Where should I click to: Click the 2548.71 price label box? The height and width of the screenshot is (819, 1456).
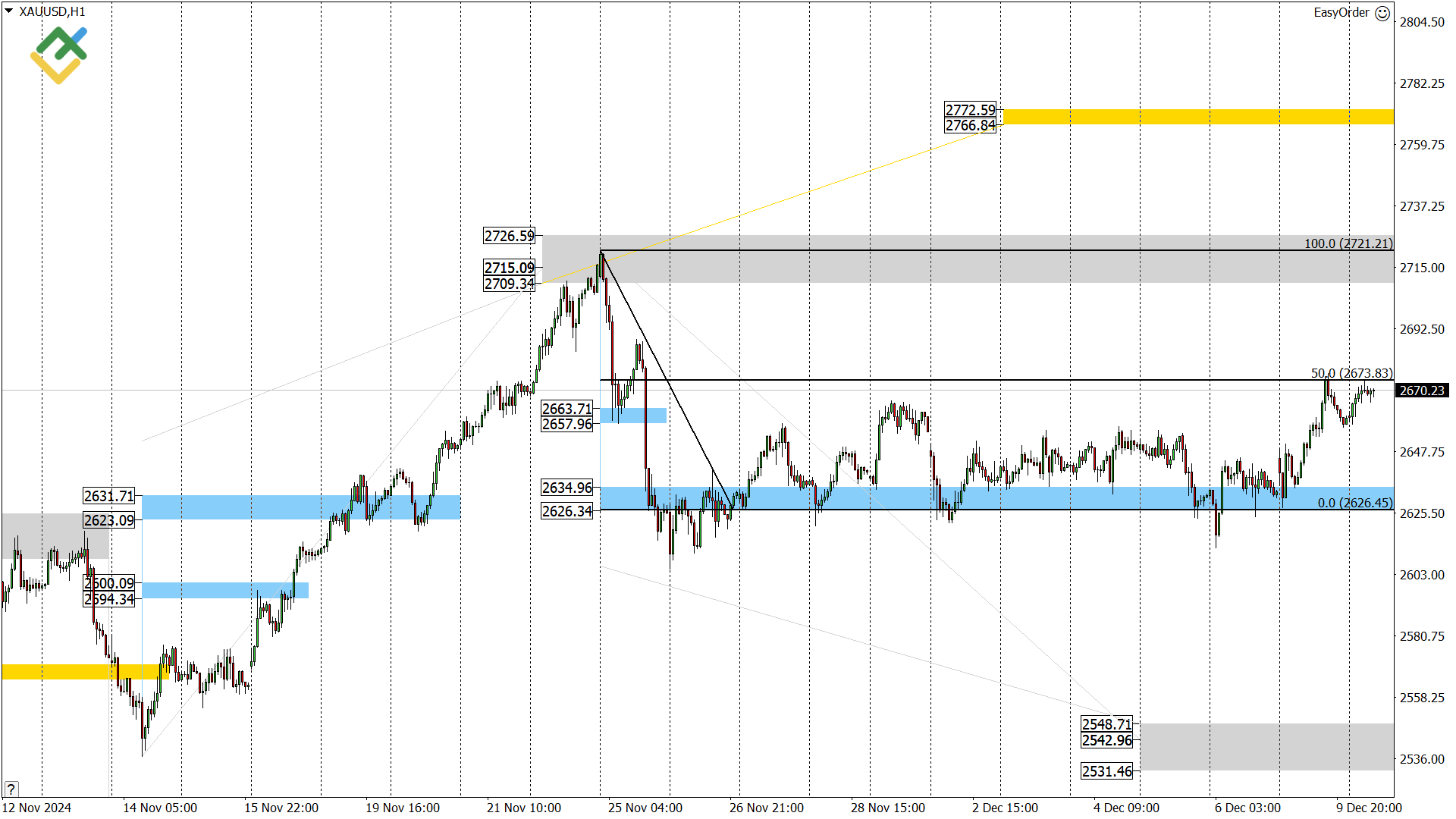tap(1106, 724)
